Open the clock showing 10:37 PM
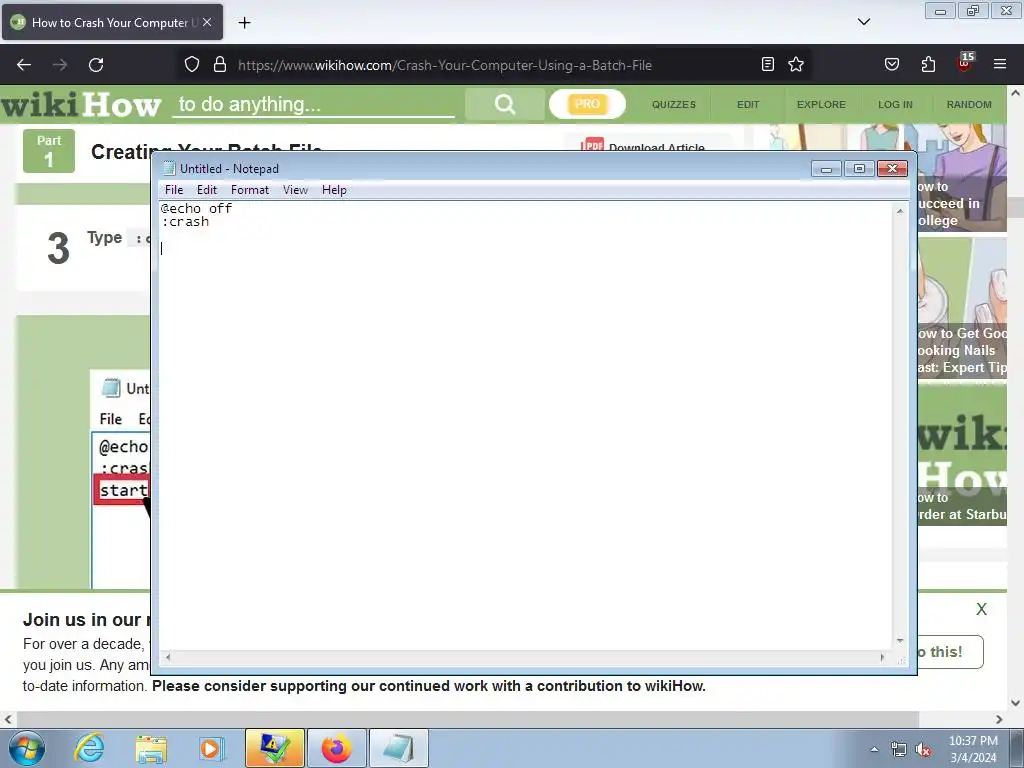This screenshot has height=768, width=1024. tap(973, 749)
